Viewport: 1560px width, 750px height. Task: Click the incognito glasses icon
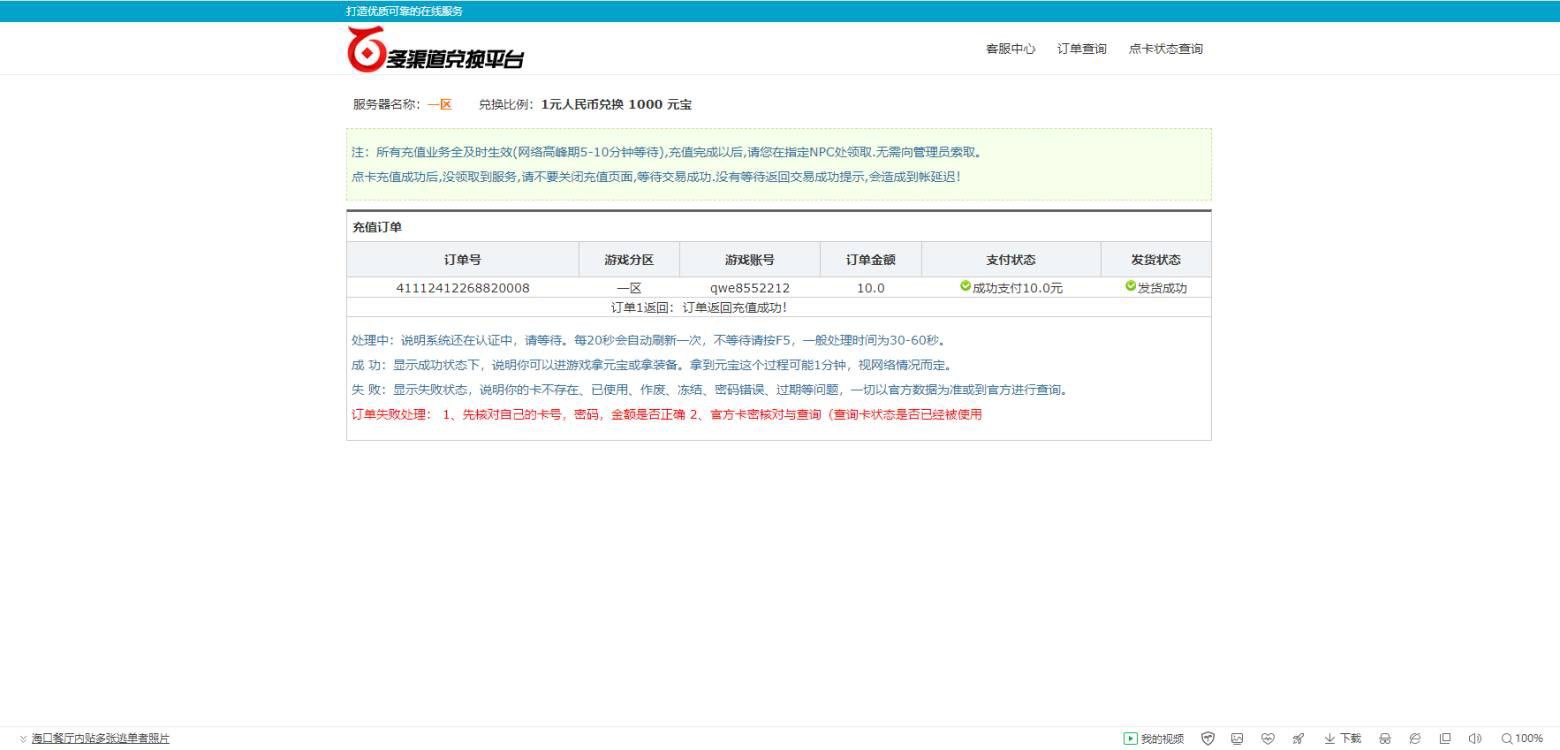click(x=1385, y=739)
